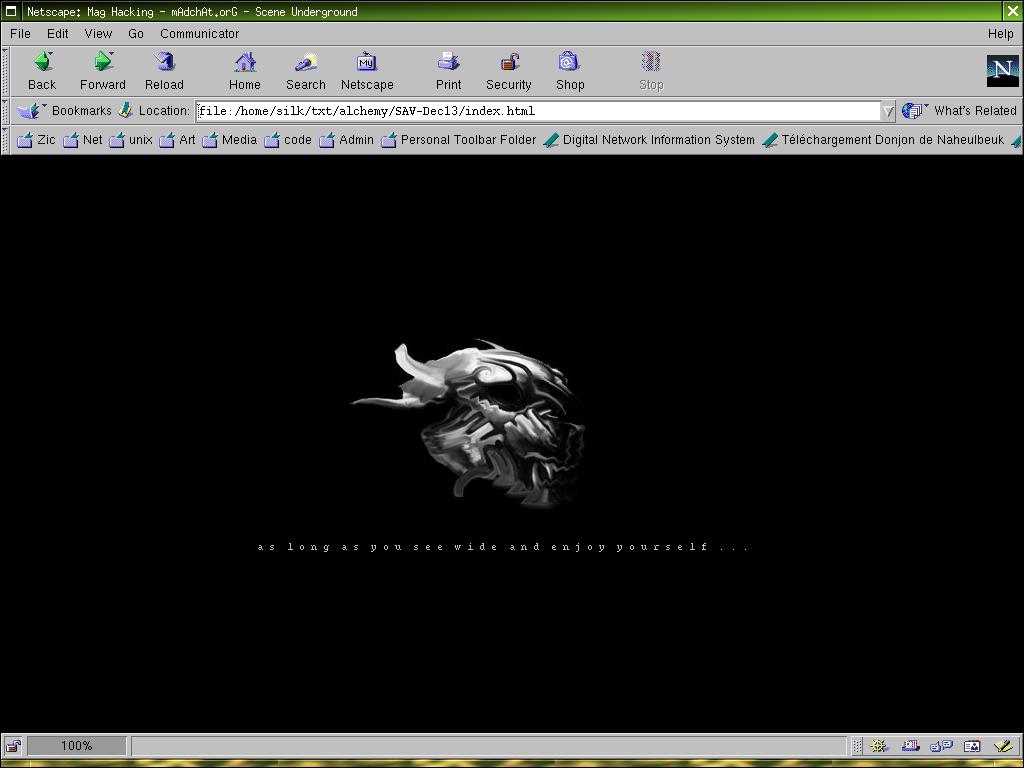Open the Communicator menu
This screenshot has height=768, width=1024.
199,33
